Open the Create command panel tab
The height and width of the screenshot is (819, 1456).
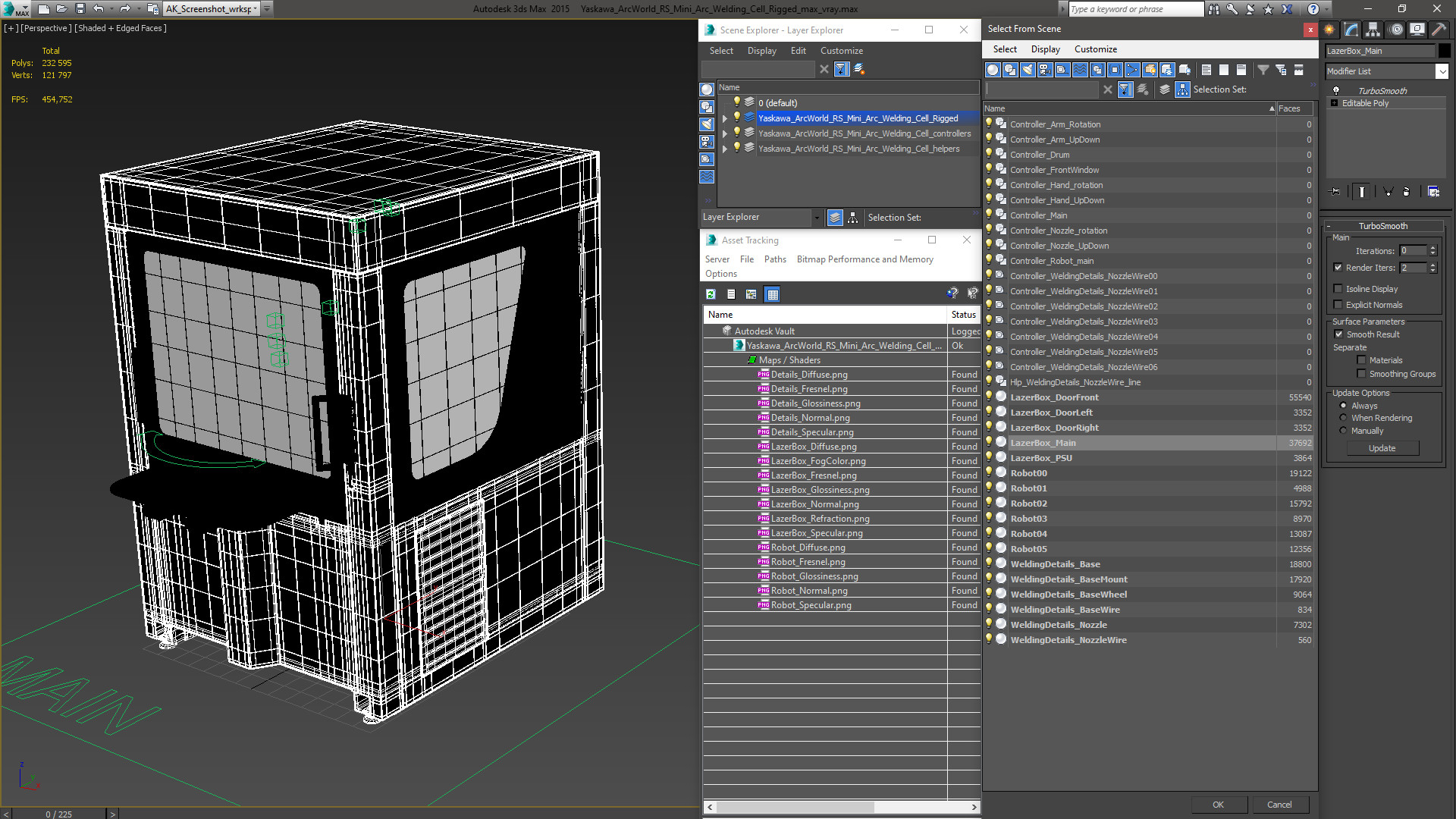tap(1329, 30)
